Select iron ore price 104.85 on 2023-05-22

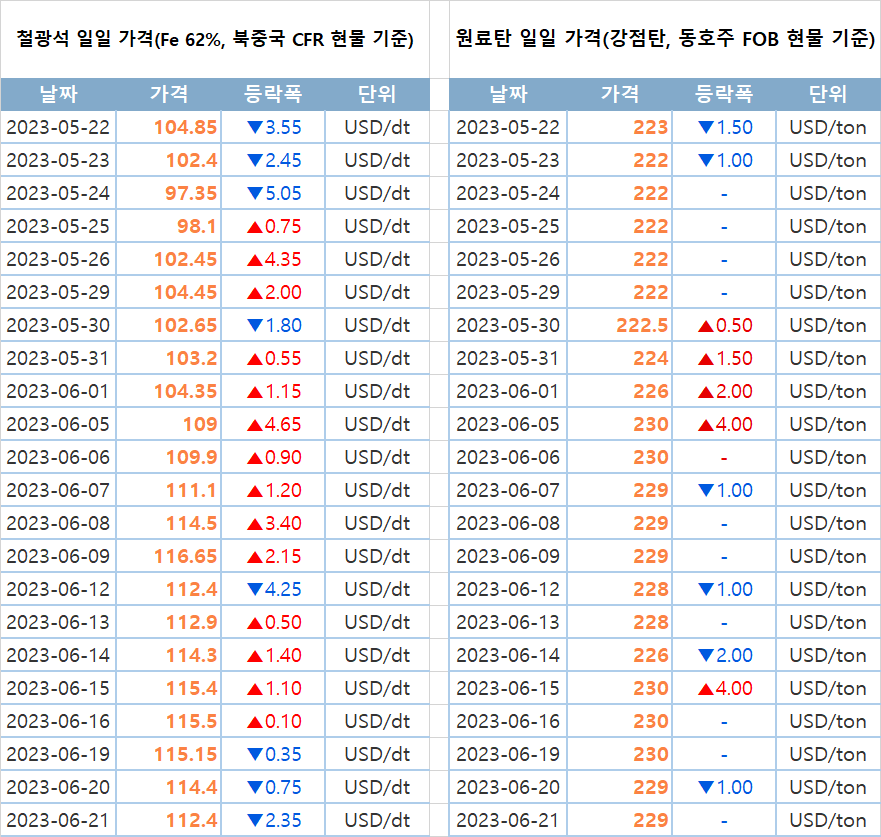coord(186,128)
